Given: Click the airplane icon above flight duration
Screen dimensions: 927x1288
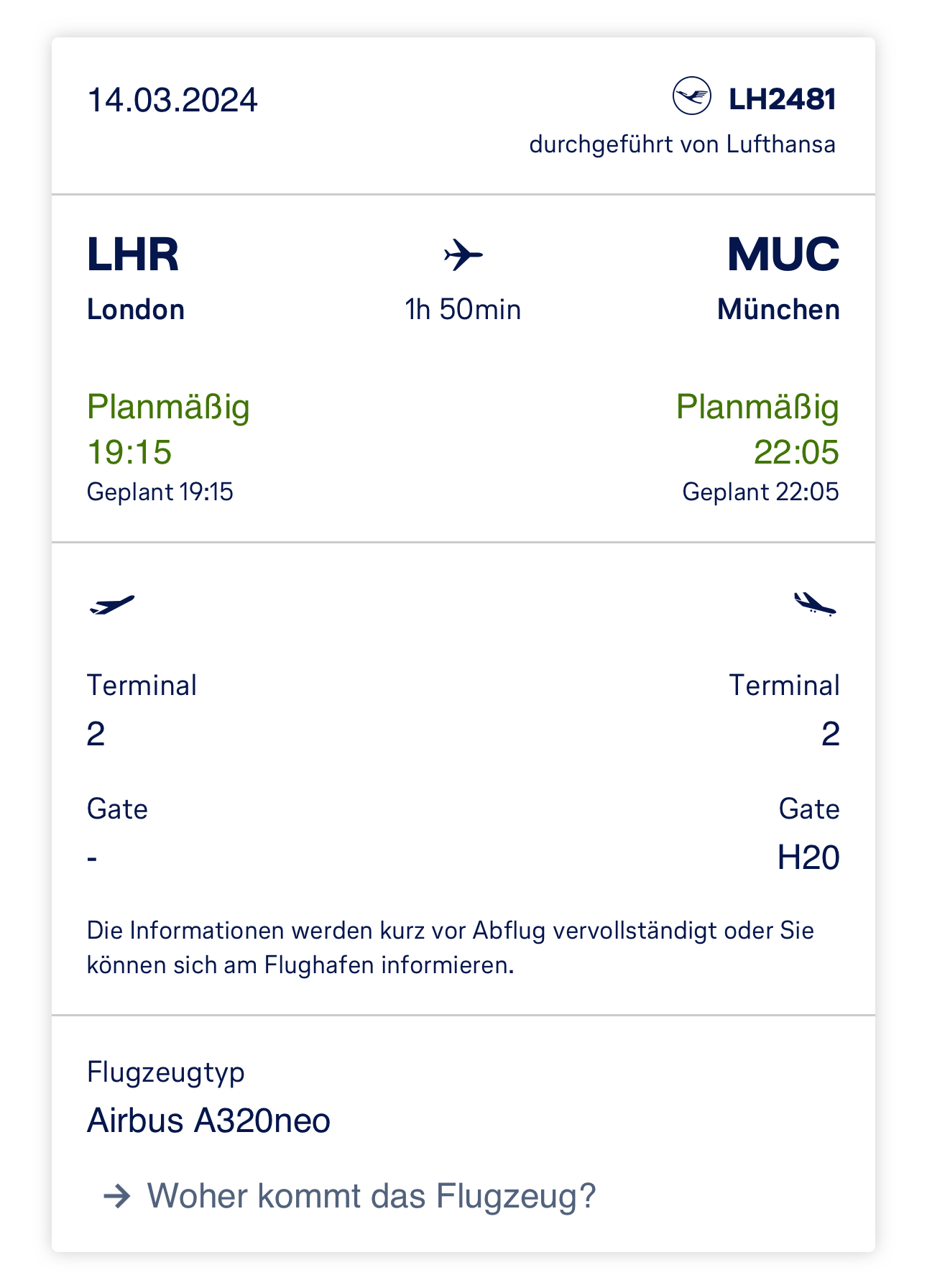Looking at the screenshot, I should pos(463,255).
